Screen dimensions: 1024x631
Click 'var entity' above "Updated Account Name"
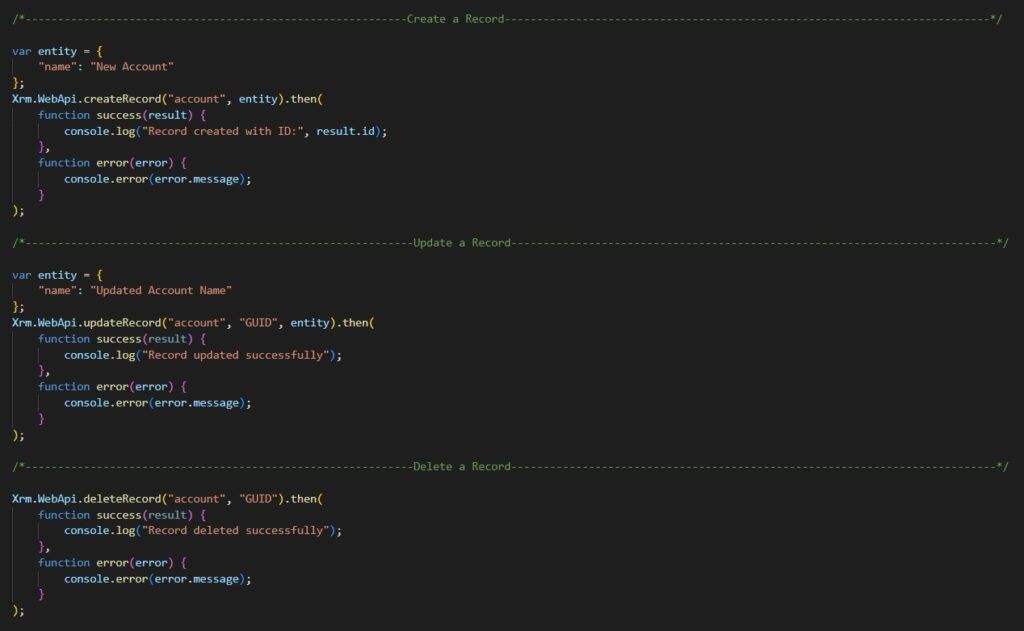tap(44, 275)
